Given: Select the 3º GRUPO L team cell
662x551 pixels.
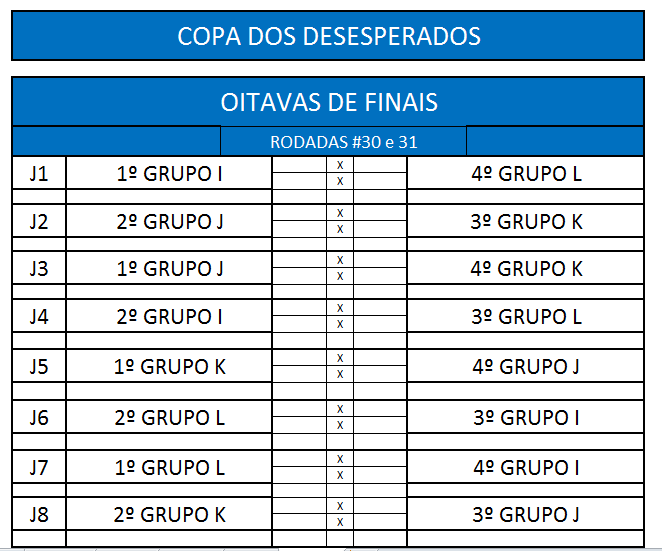Looking at the screenshot, I should tap(525, 316).
